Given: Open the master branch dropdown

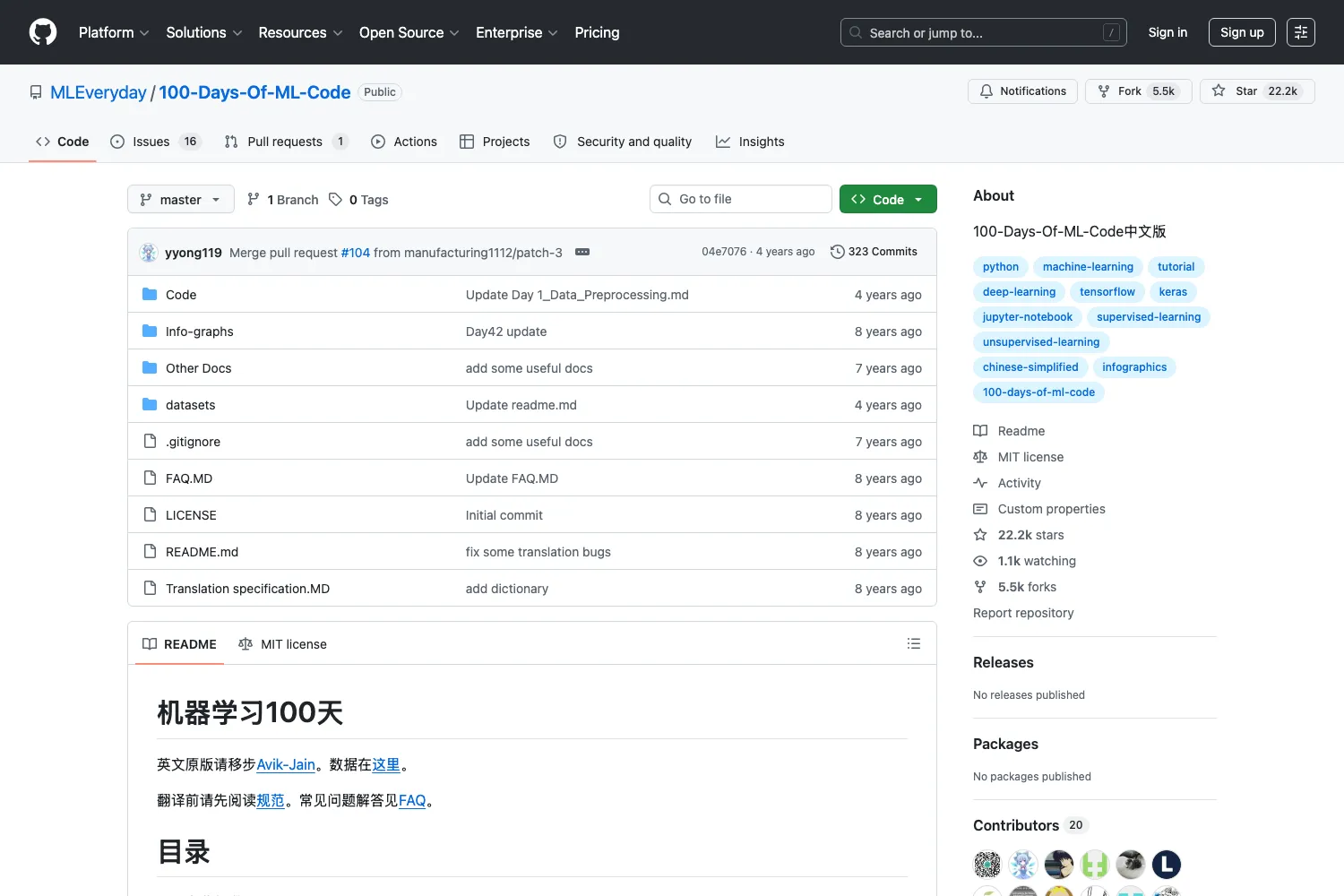Looking at the screenshot, I should pos(181,199).
